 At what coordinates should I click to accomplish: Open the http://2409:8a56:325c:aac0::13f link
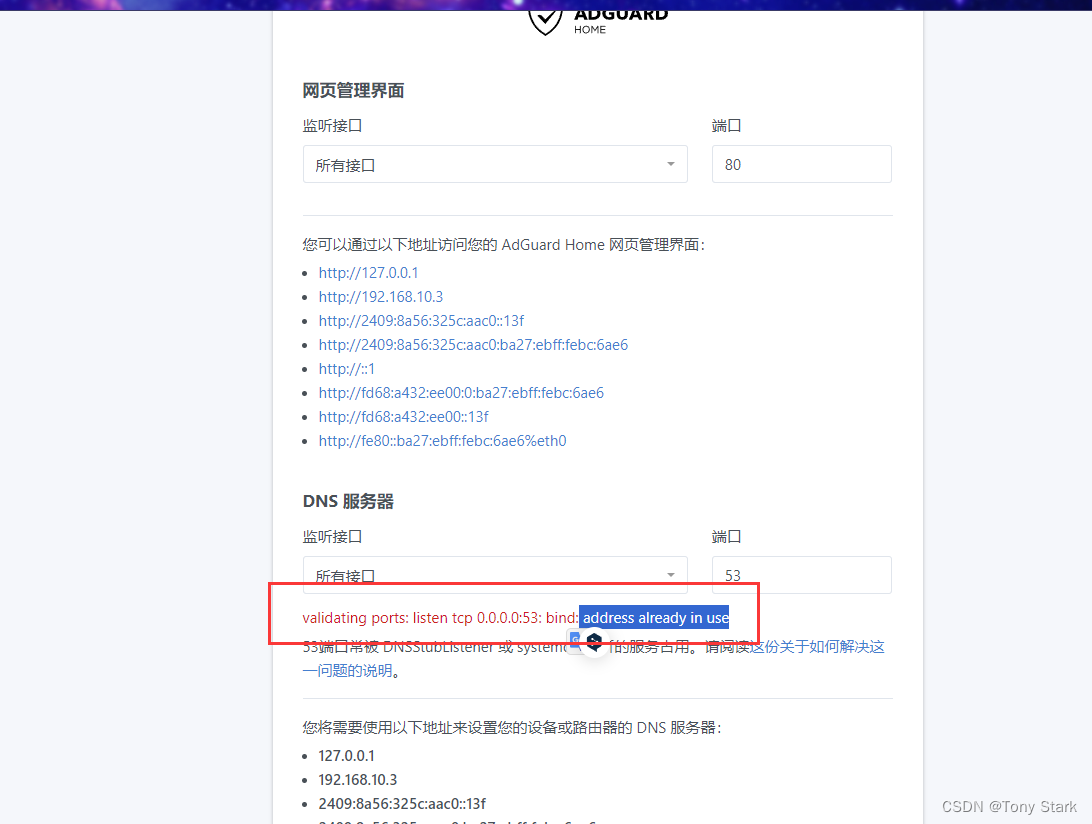pyautogui.click(x=421, y=321)
